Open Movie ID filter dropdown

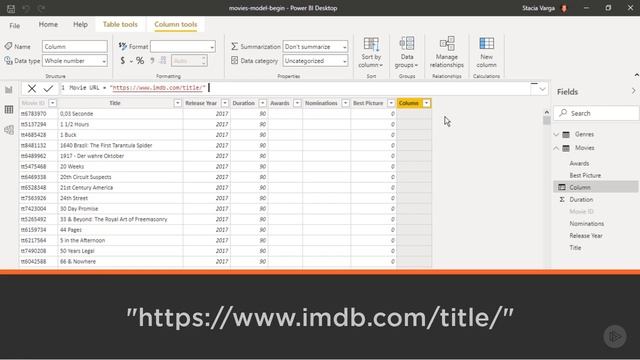52,103
